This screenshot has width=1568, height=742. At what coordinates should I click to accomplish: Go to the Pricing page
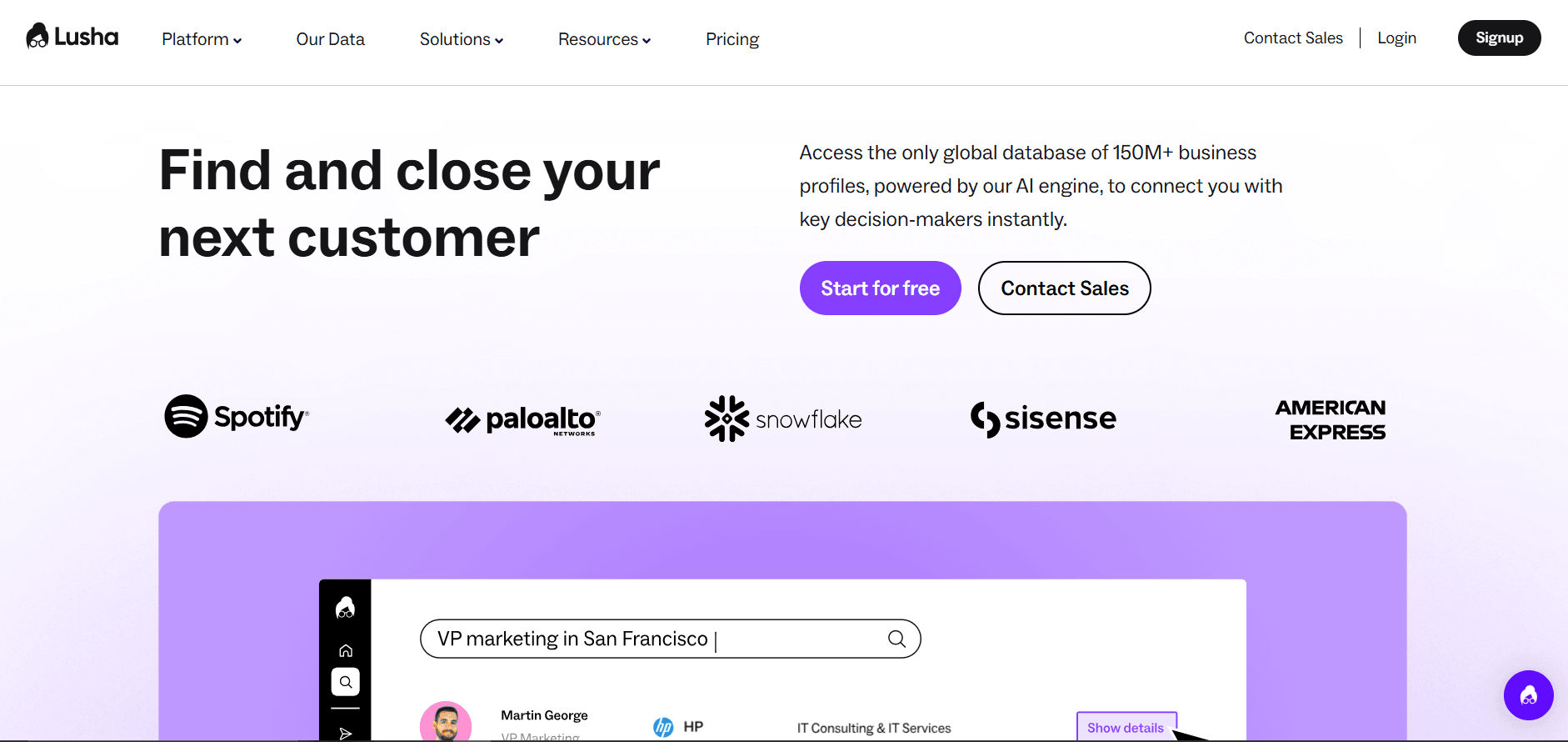732,39
